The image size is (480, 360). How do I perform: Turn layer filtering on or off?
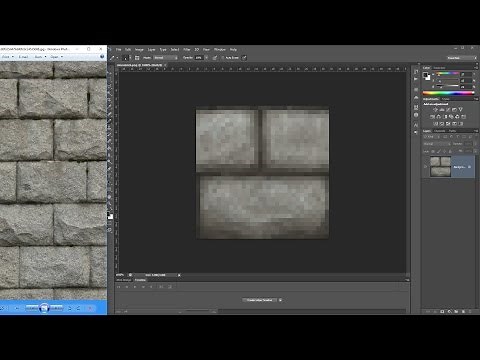point(476,136)
